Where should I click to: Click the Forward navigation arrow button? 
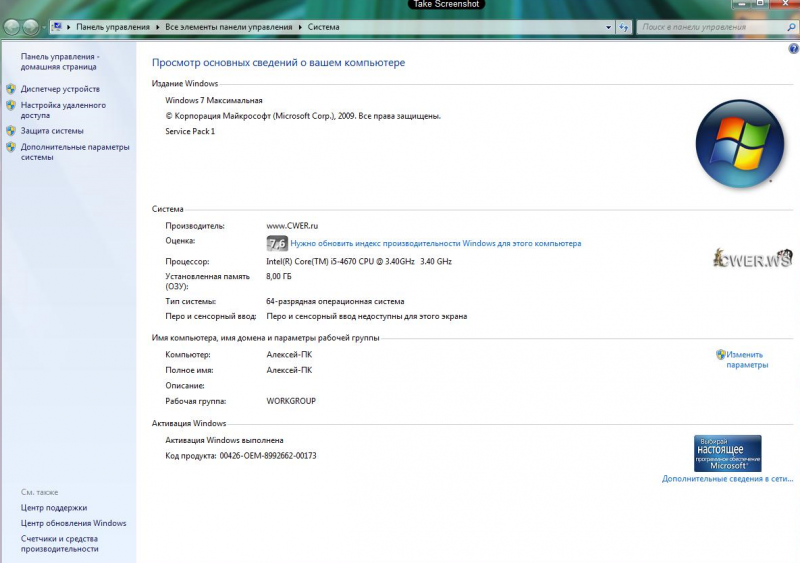[x=31, y=27]
